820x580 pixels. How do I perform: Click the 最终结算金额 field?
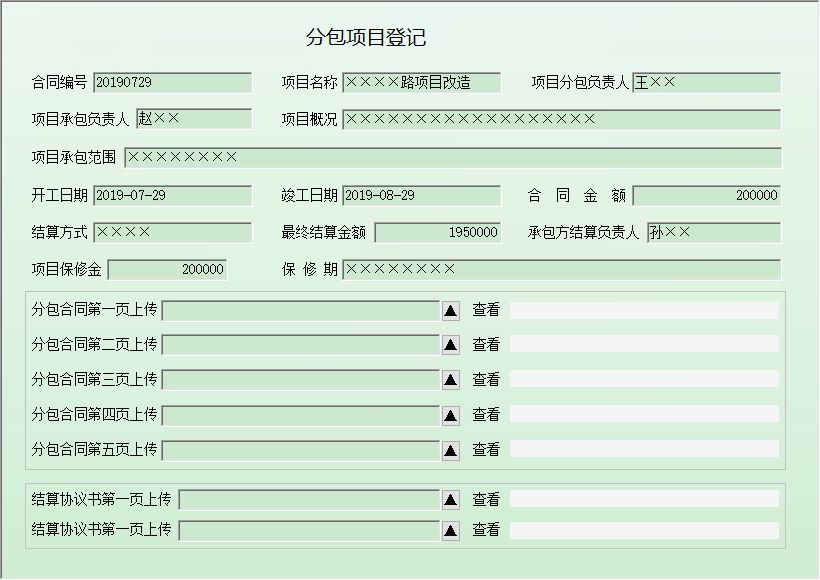(x=438, y=233)
